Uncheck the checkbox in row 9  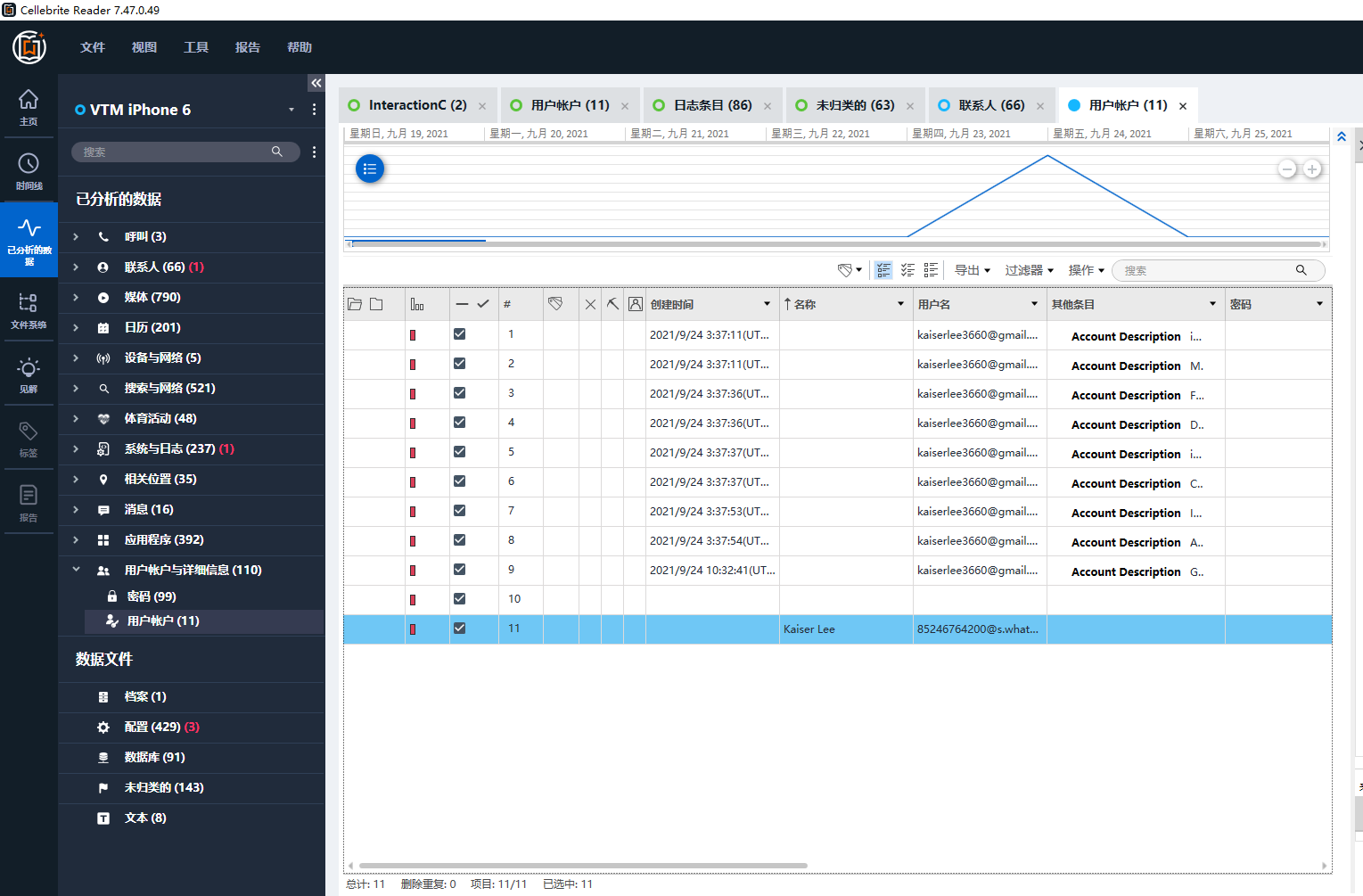pos(459,570)
